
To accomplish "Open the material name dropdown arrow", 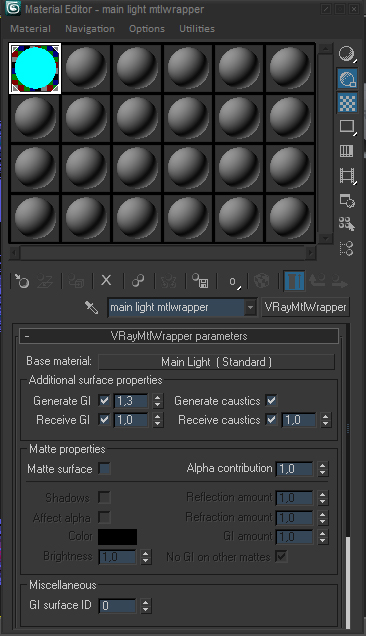I will click(x=250, y=307).
